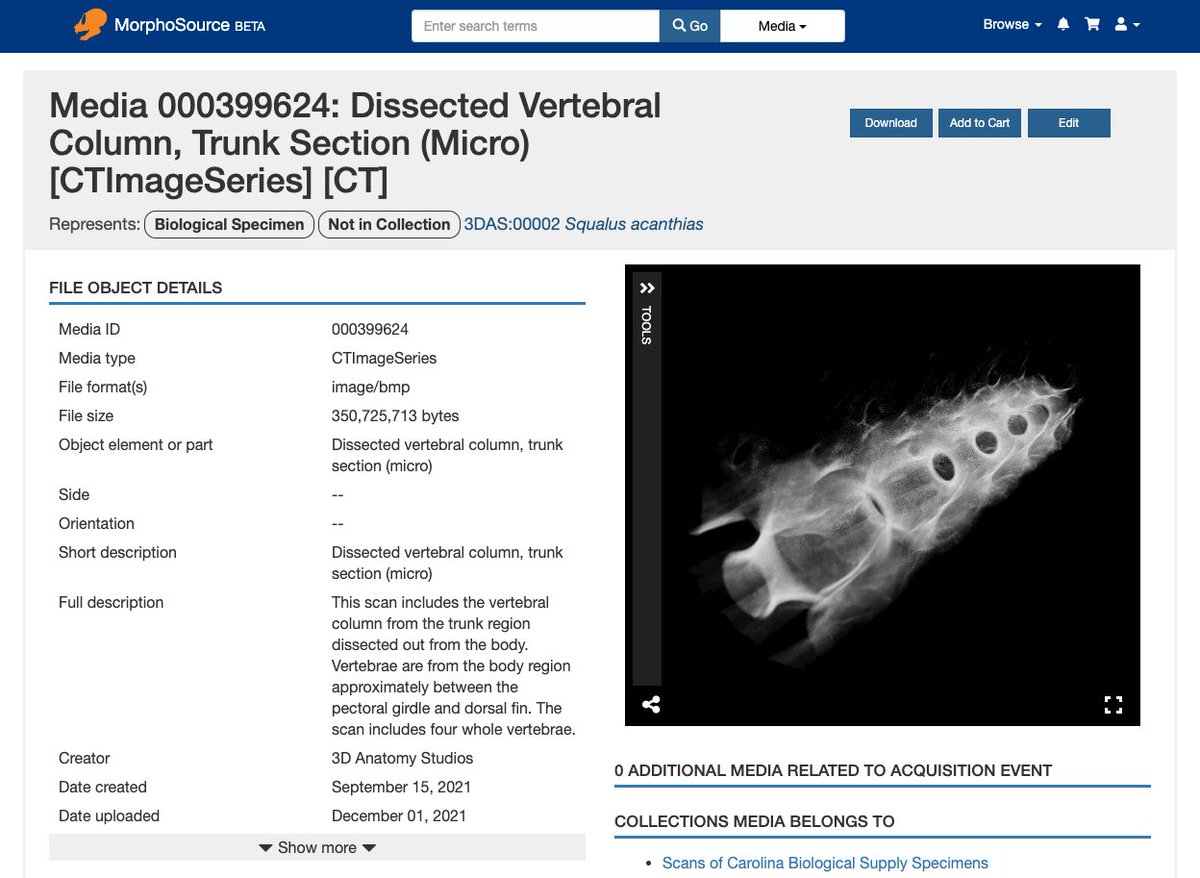
Task: Open the 3DAS:00002 Squalus acanthias link
Action: [x=584, y=224]
